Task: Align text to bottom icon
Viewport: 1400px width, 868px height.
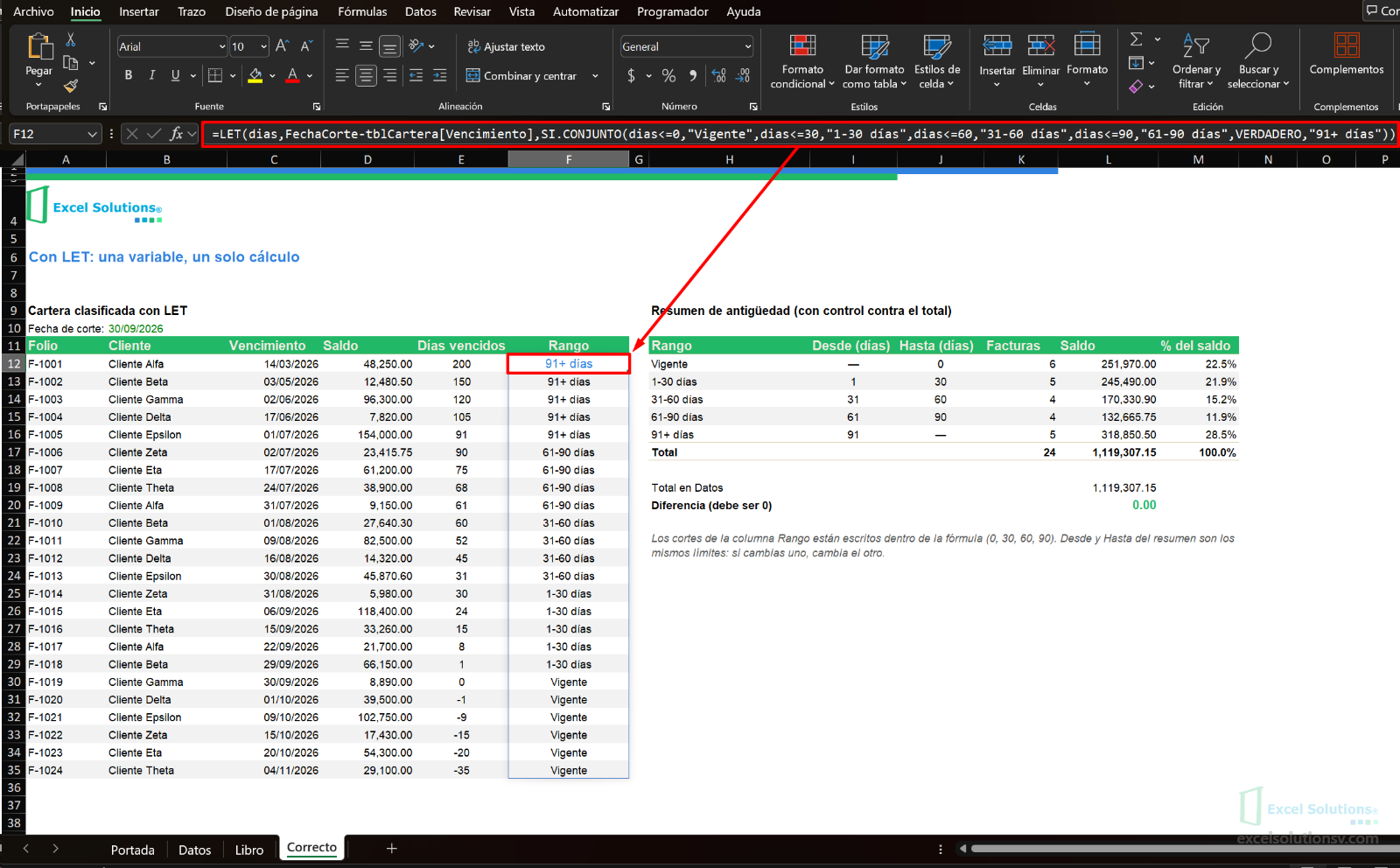Action: tap(390, 46)
